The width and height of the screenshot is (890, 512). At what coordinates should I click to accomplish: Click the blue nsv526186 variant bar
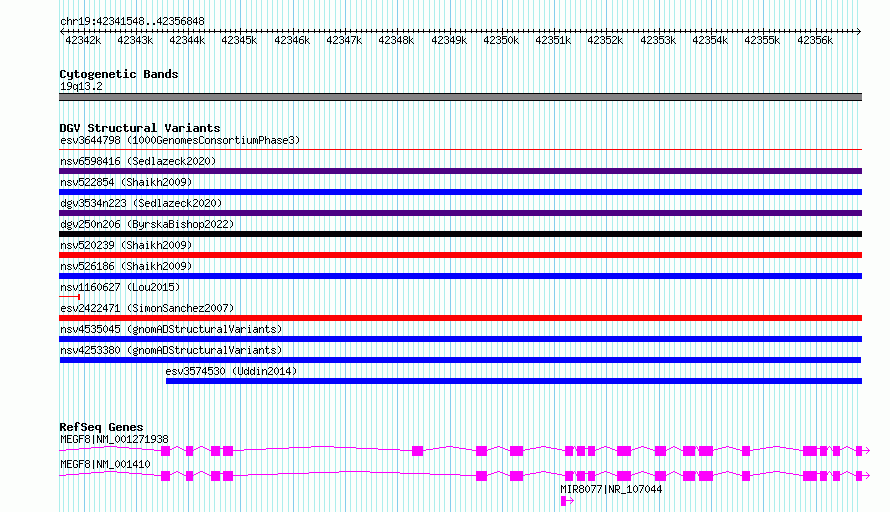[x=460, y=276]
